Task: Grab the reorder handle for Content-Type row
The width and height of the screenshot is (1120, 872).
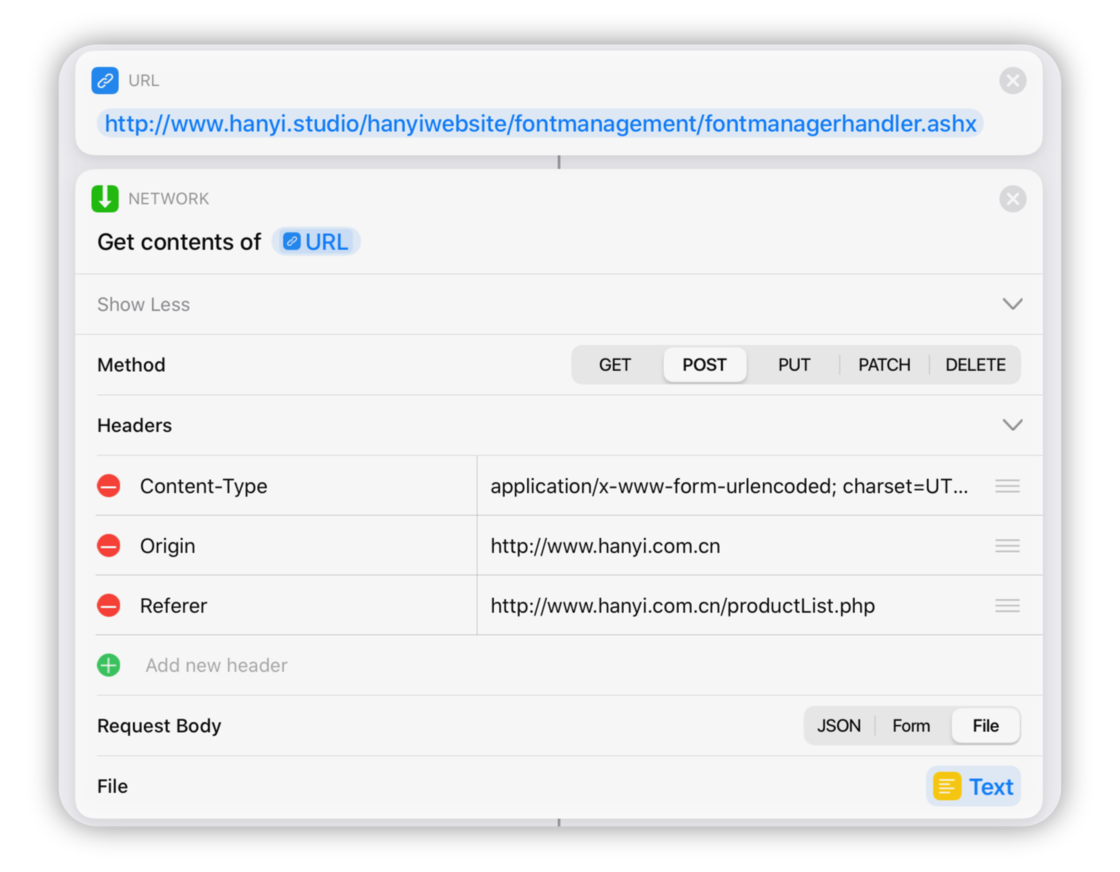Action: pyautogui.click(x=1007, y=486)
